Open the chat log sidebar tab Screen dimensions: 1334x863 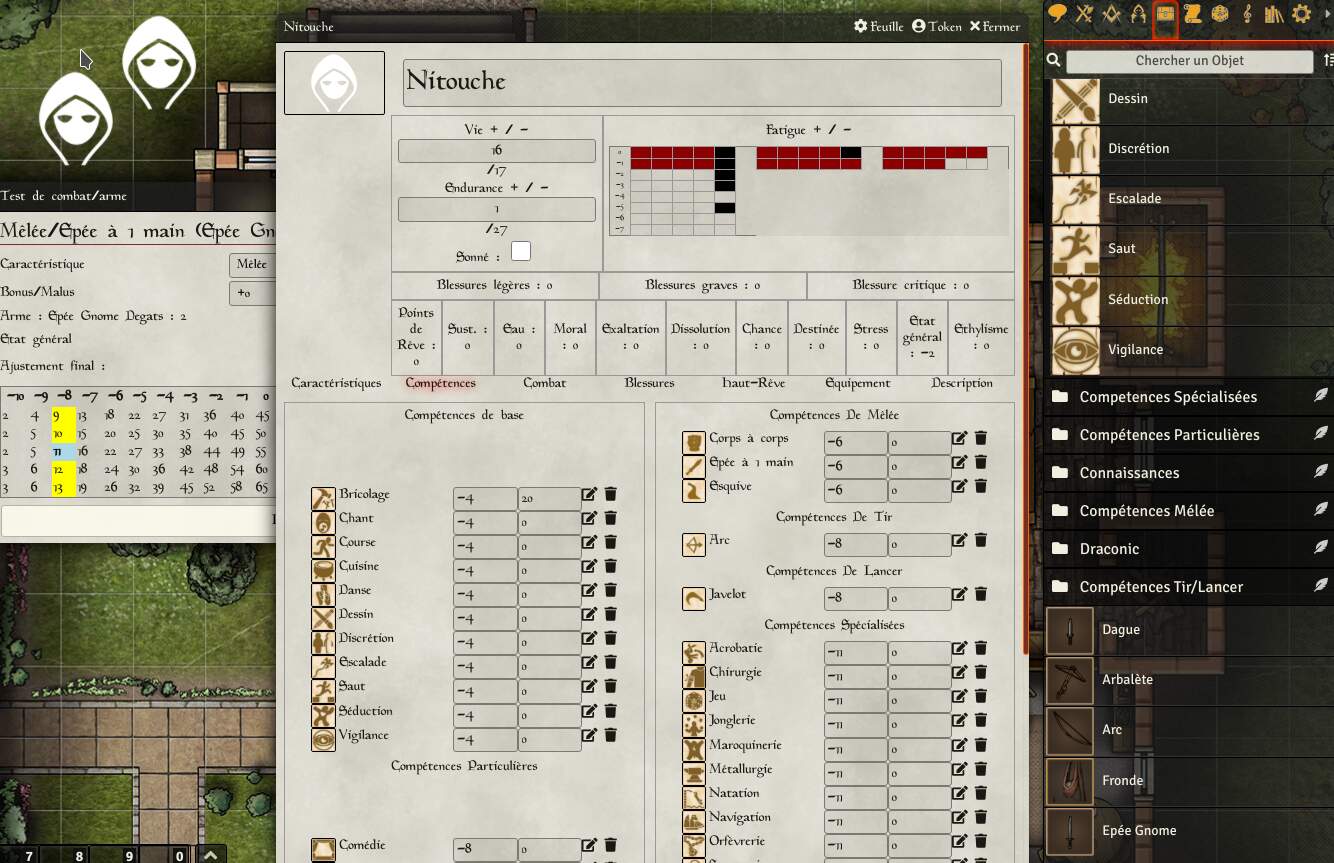click(1057, 14)
